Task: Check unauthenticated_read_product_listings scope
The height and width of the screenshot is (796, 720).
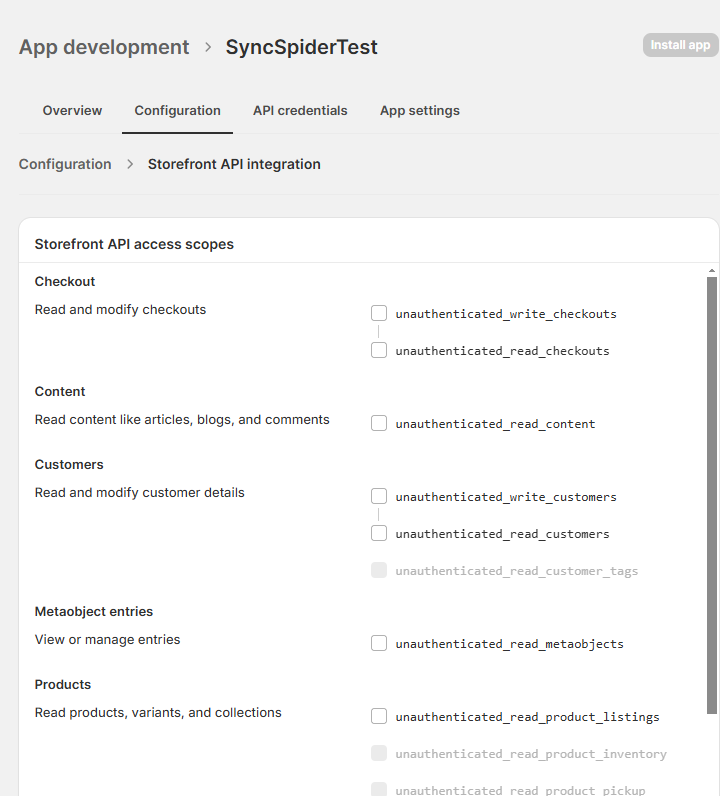Action: tap(379, 716)
